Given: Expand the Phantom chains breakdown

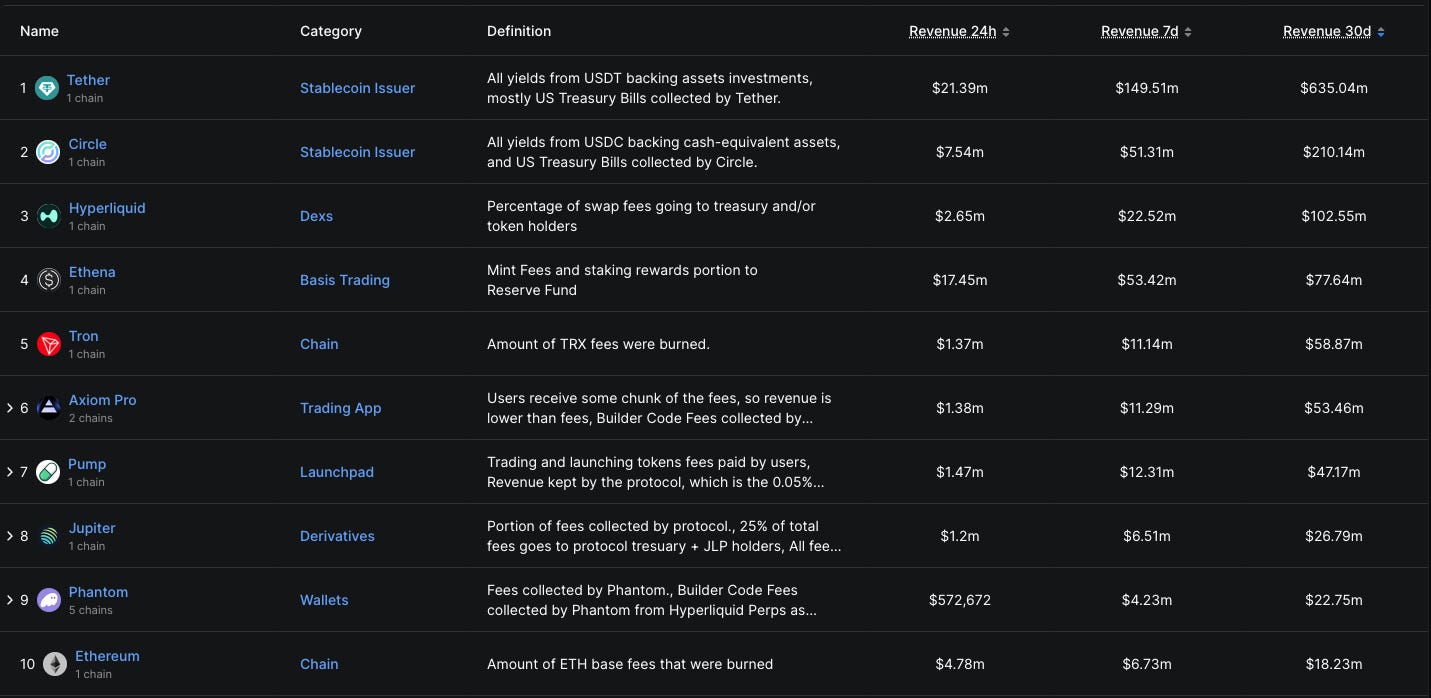Looking at the screenshot, I should tap(10, 600).
